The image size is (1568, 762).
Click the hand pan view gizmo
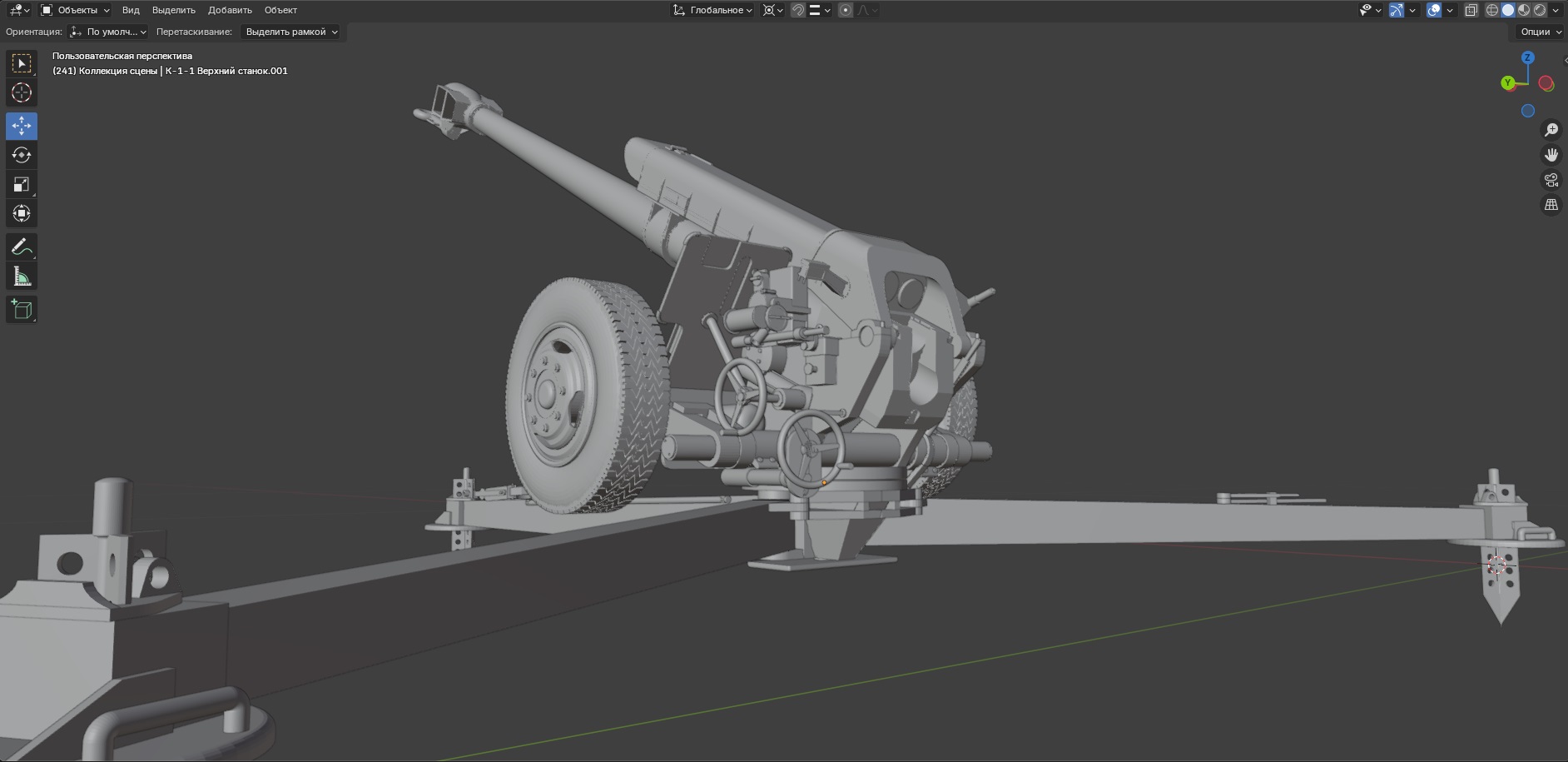coord(1551,155)
